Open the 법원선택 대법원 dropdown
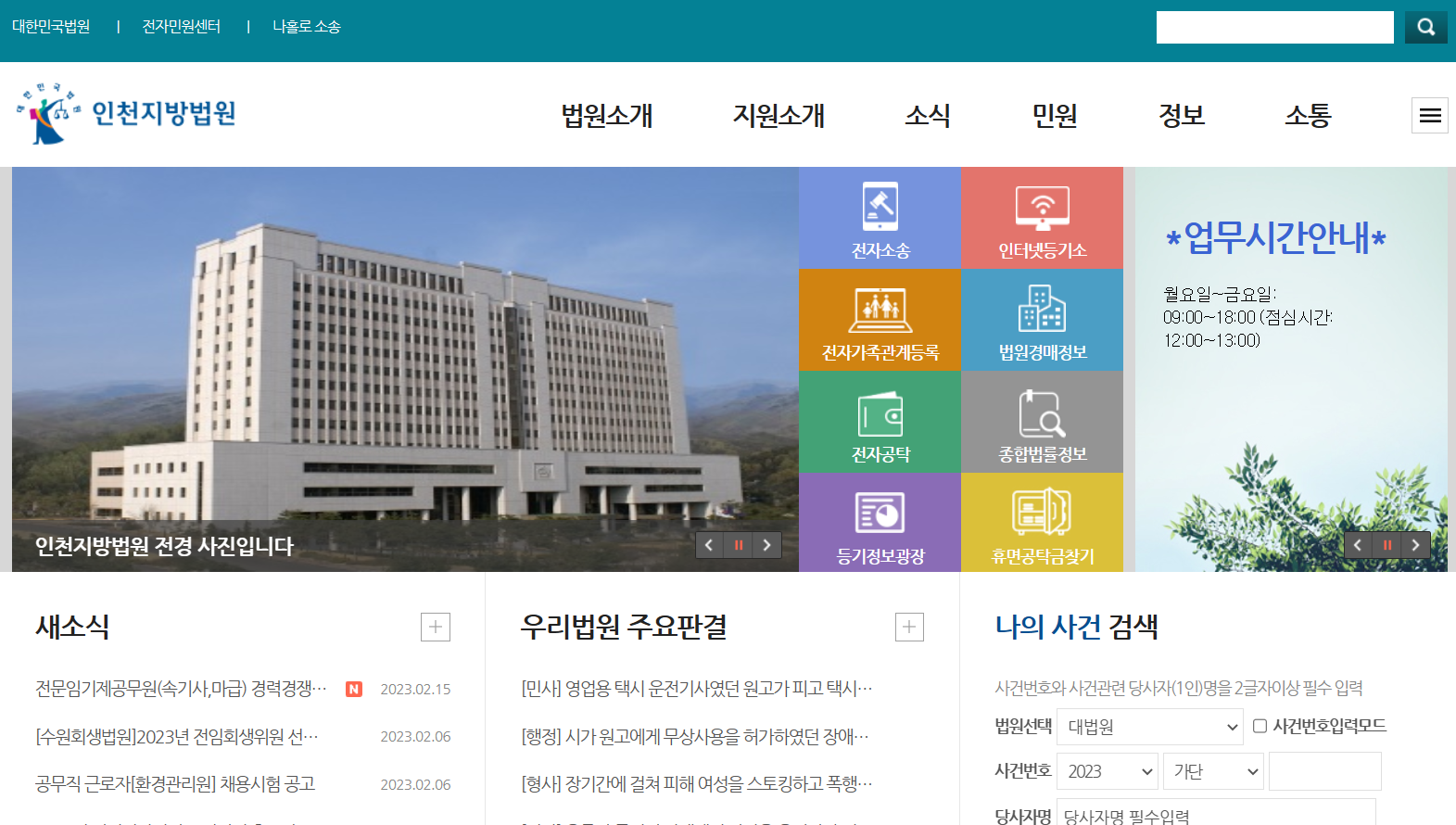1456x825 pixels. [1150, 727]
